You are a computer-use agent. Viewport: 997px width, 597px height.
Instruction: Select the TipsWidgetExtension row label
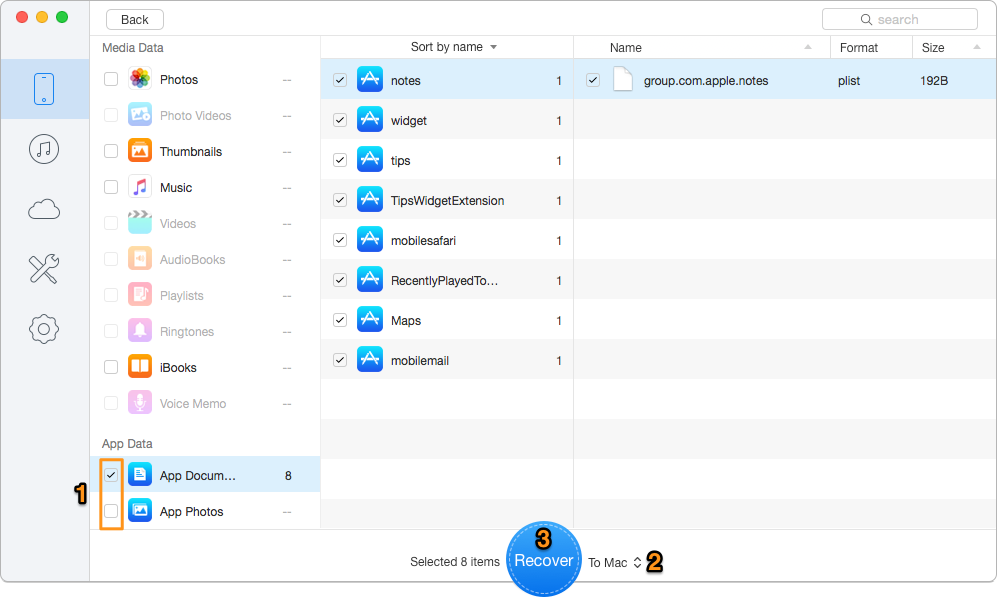(x=448, y=201)
